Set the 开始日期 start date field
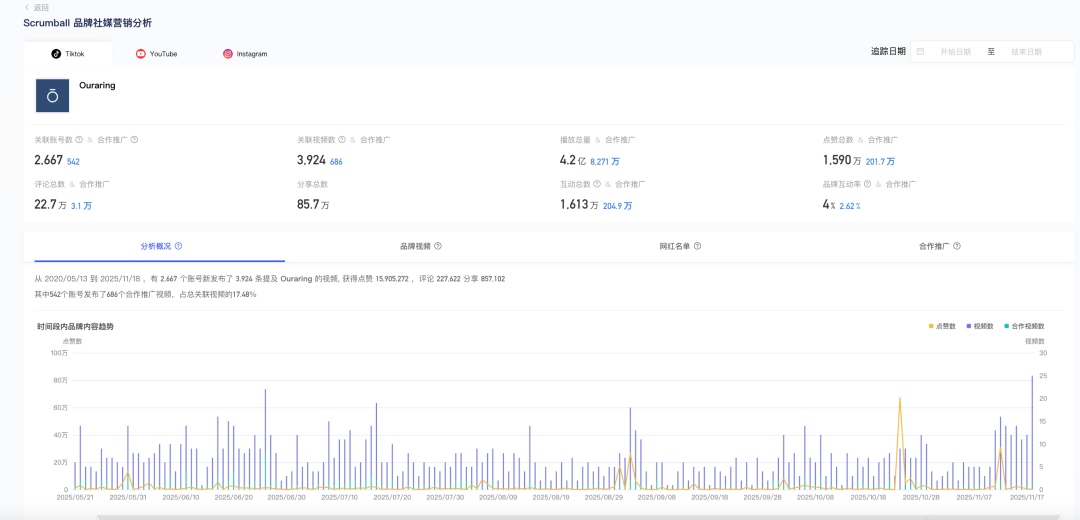This screenshot has width=1080, height=520. [x=955, y=52]
